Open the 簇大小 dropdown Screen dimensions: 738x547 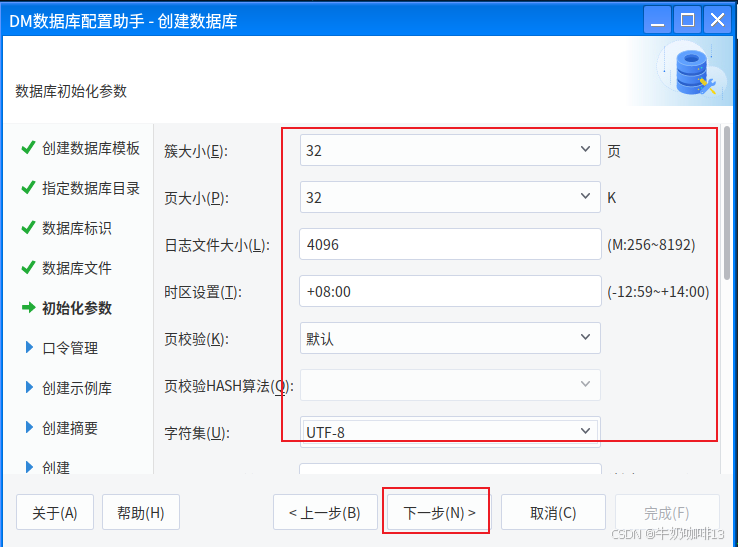(x=450, y=150)
